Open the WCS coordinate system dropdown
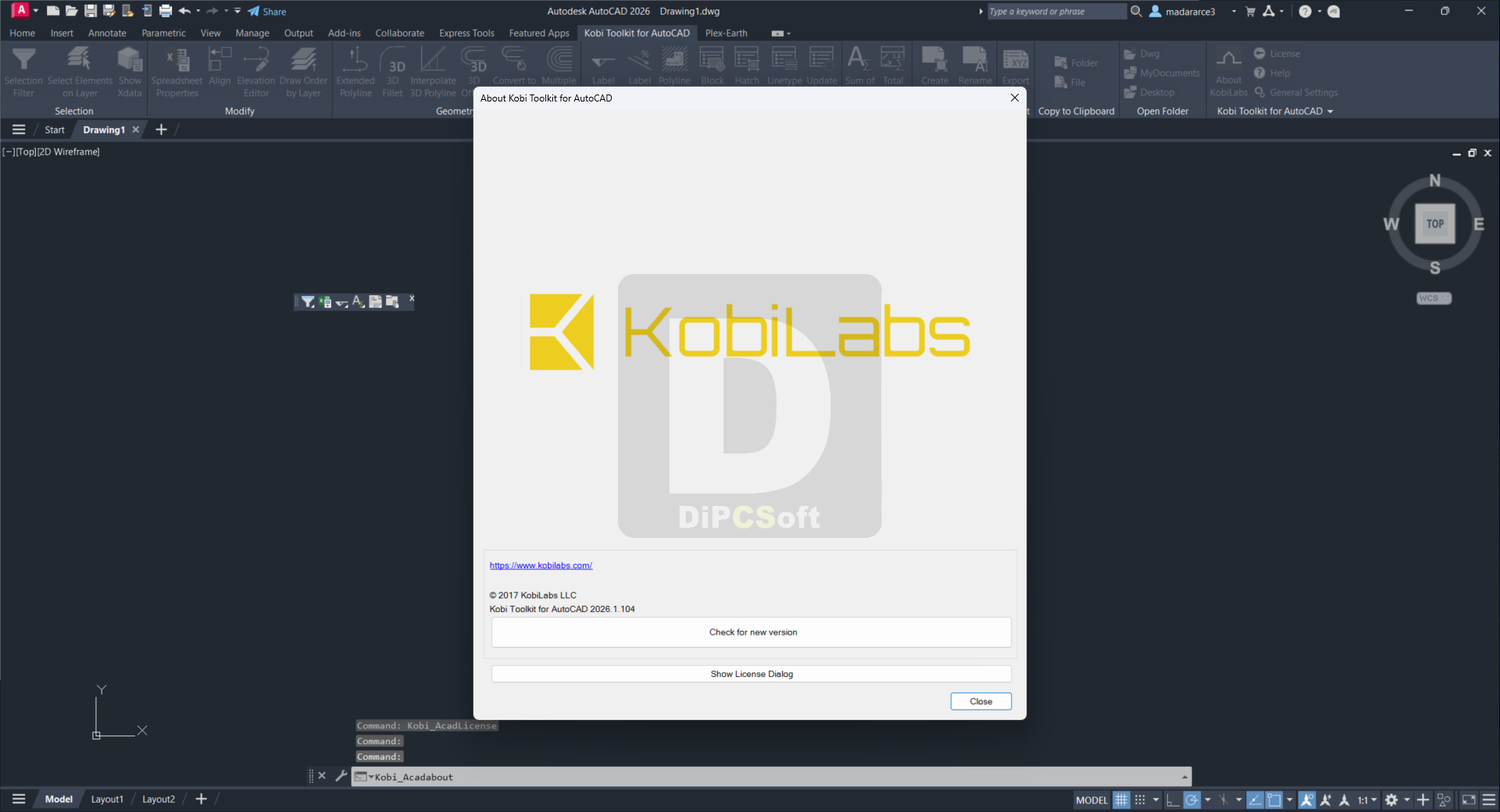The height and width of the screenshot is (812, 1500). 1434,298
